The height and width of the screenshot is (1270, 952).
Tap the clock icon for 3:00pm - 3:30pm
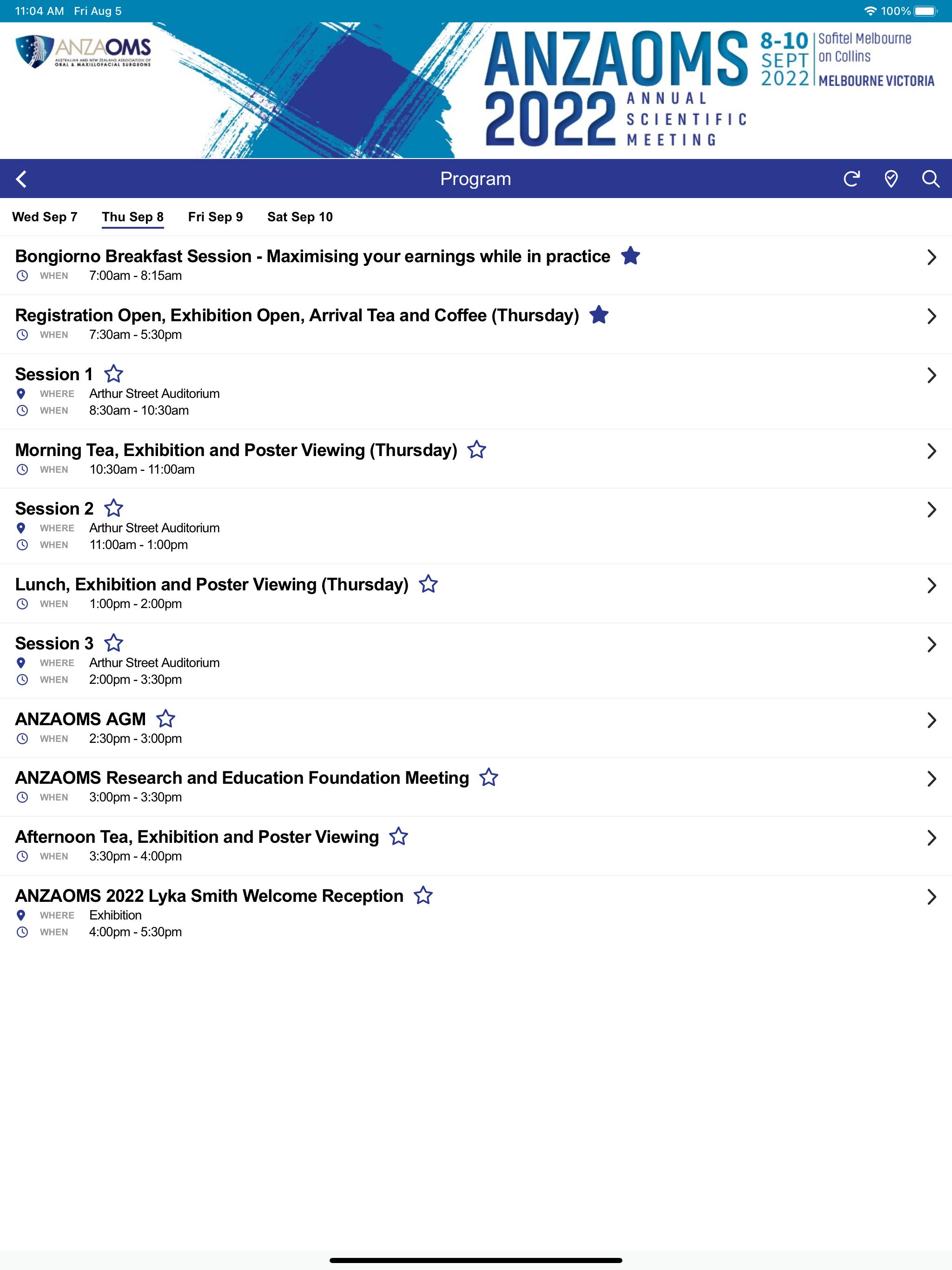coord(22,798)
